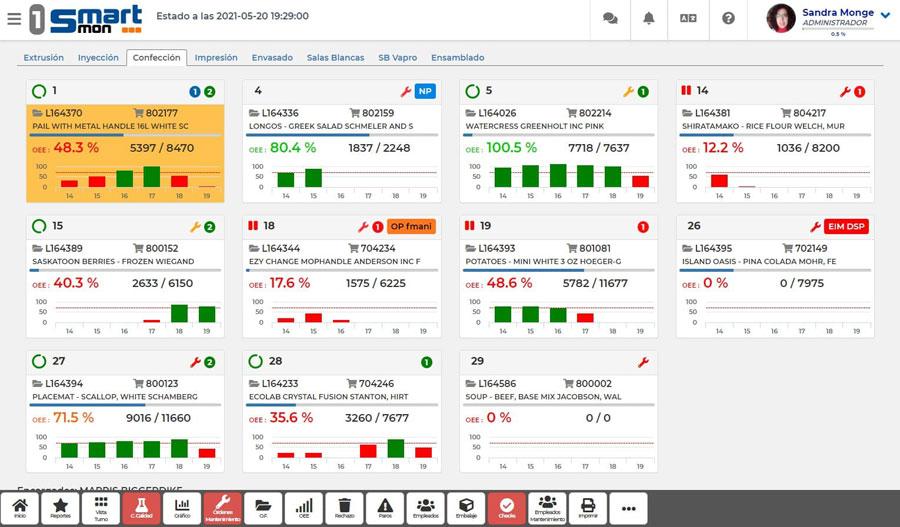Screen dimensions: 900x527
Task: Open Reportes star button
Action: (x=60, y=508)
